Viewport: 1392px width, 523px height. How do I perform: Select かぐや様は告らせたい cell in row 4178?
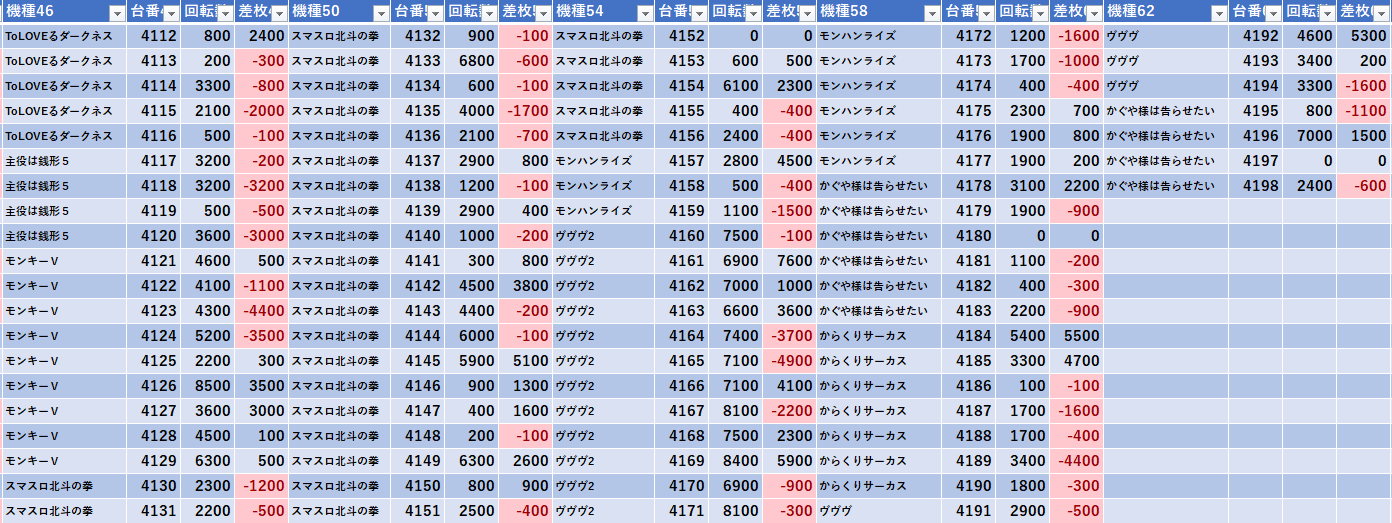[880, 186]
